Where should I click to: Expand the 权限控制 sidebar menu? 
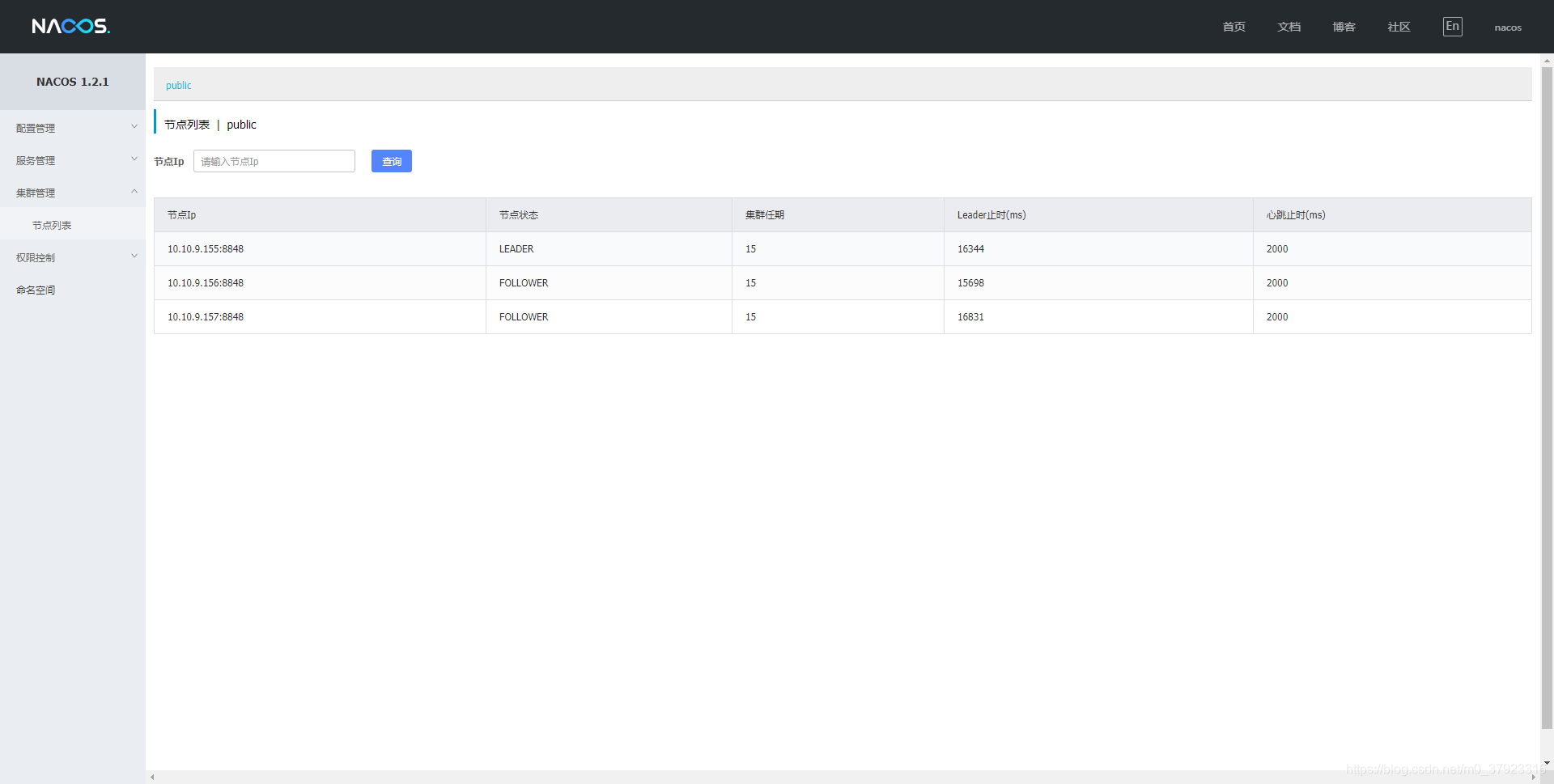[73, 257]
